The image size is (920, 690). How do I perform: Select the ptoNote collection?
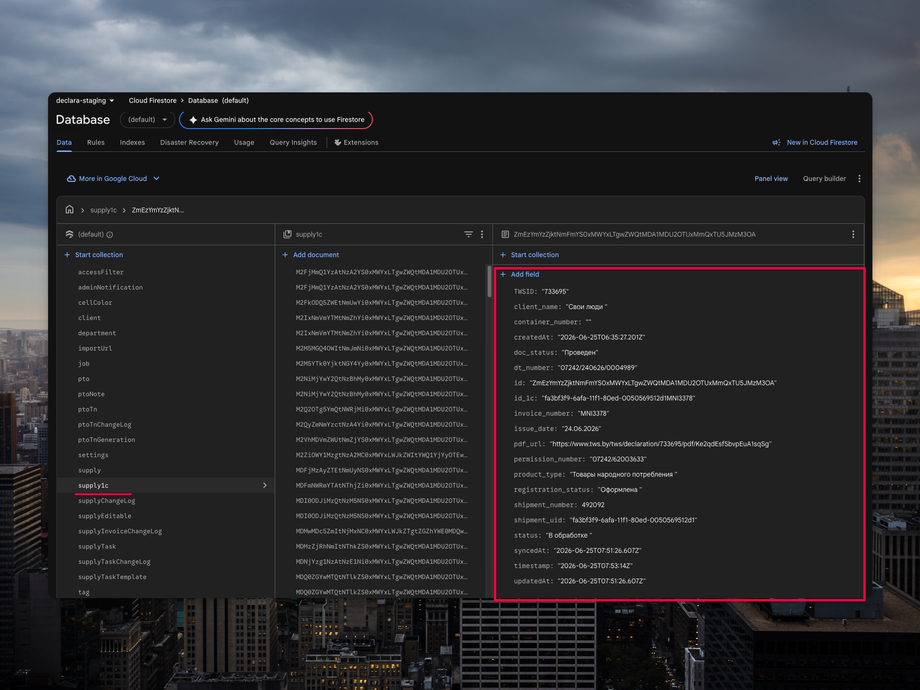(x=91, y=394)
